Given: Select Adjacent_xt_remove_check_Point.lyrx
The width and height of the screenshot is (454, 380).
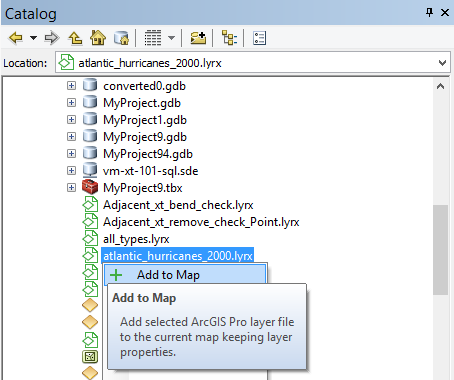Looking at the screenshot, I should click(x=201, y=222).
